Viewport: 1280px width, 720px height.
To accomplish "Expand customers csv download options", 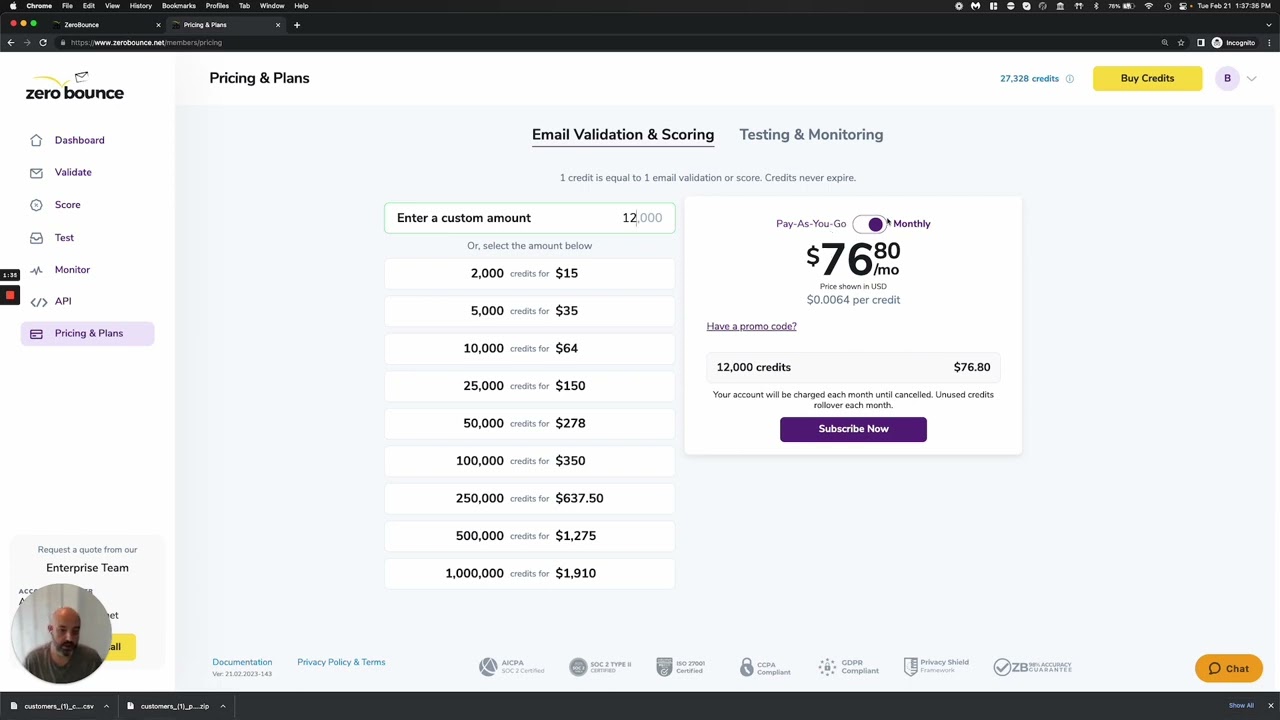I will click(106, 706).
